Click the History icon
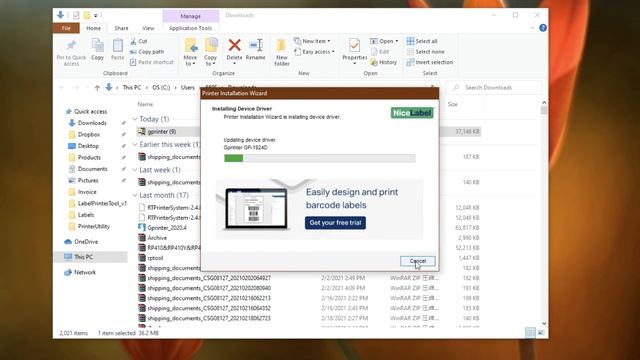This screenshot has height=360, width=640. (x=374, y=62)
